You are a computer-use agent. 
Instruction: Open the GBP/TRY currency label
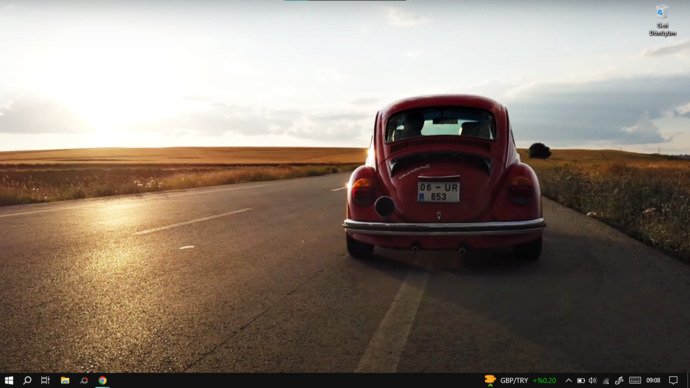[514, 381]
